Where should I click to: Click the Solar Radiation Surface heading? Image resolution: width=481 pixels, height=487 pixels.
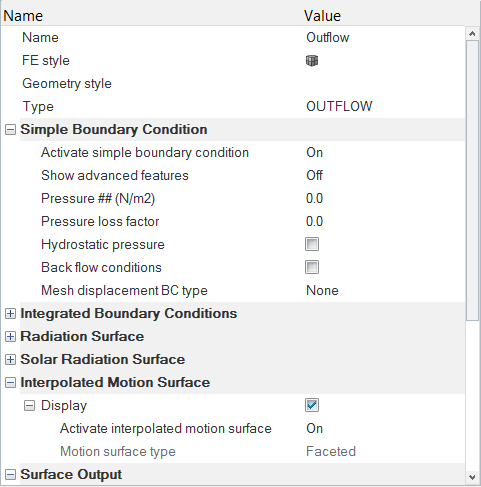tap(103, 360)
